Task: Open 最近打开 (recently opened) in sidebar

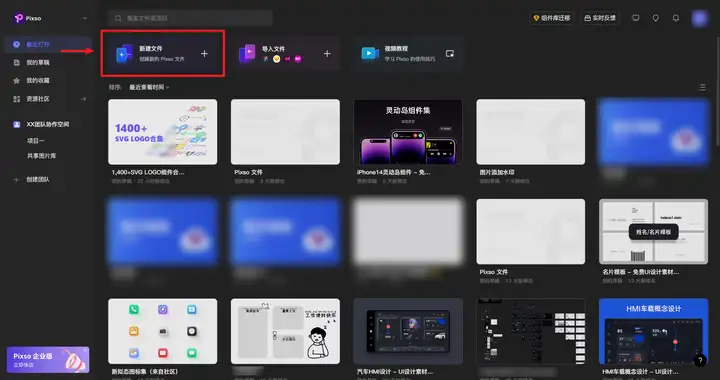Action: point(48,45)
